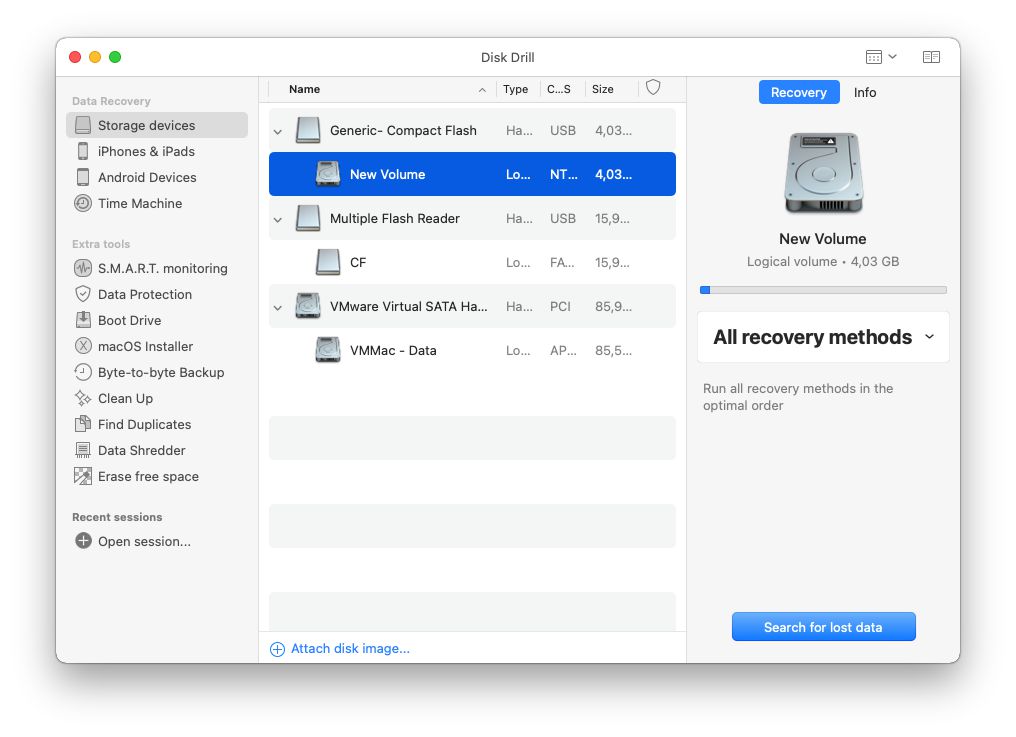
Task: Select the CF volume row
Action: tap(472, 262)
